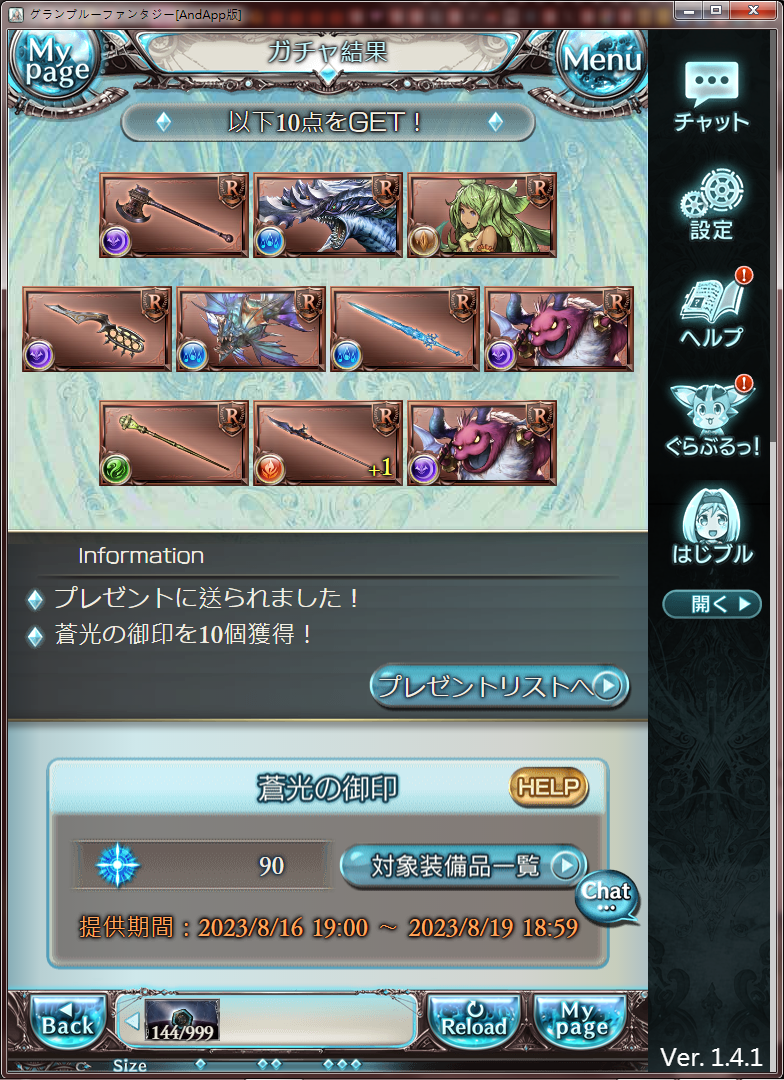Open the ヘルプ help book icon
The height and width of the screenshot is (1080, 784).
712,310
